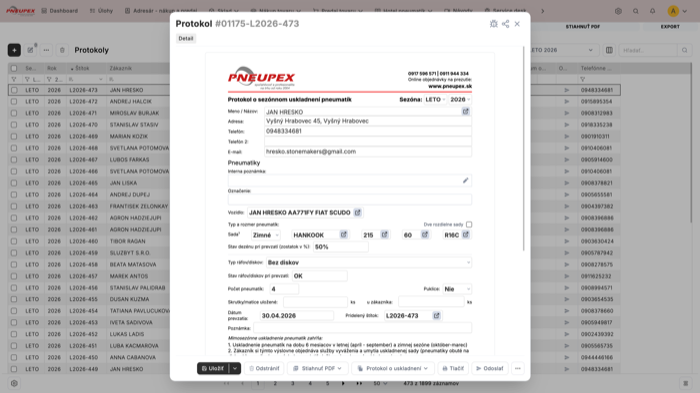Open the three-dots menu in Protokoly toolbar
Screen dimensions: 700x393
pyautogui.click(x=46, y=50)
